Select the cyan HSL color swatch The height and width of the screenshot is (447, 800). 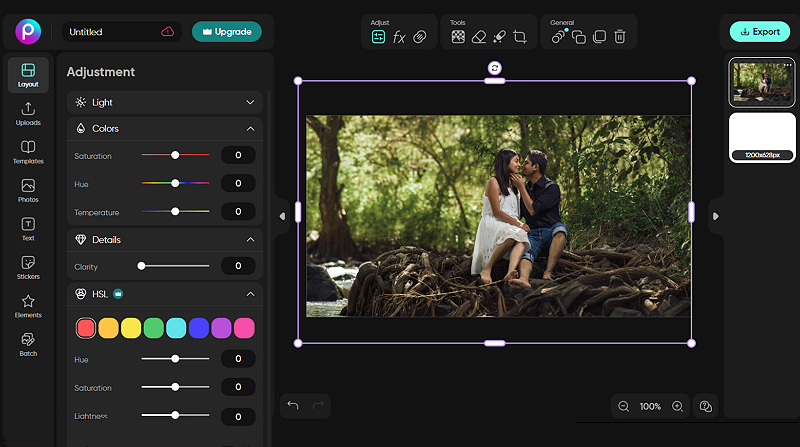(176, 328)
